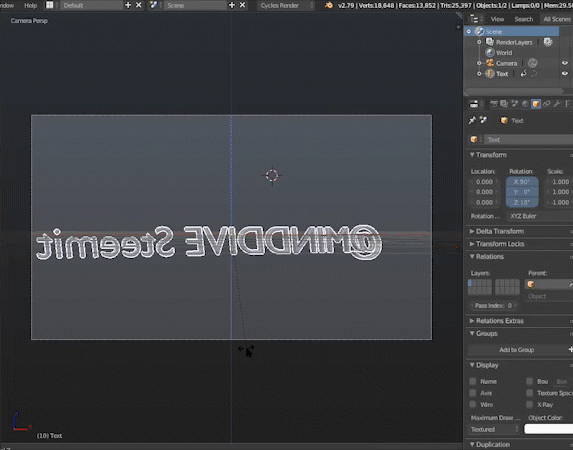Click the Text object name field
573x450 pixels.
click(x=528, y=140)
